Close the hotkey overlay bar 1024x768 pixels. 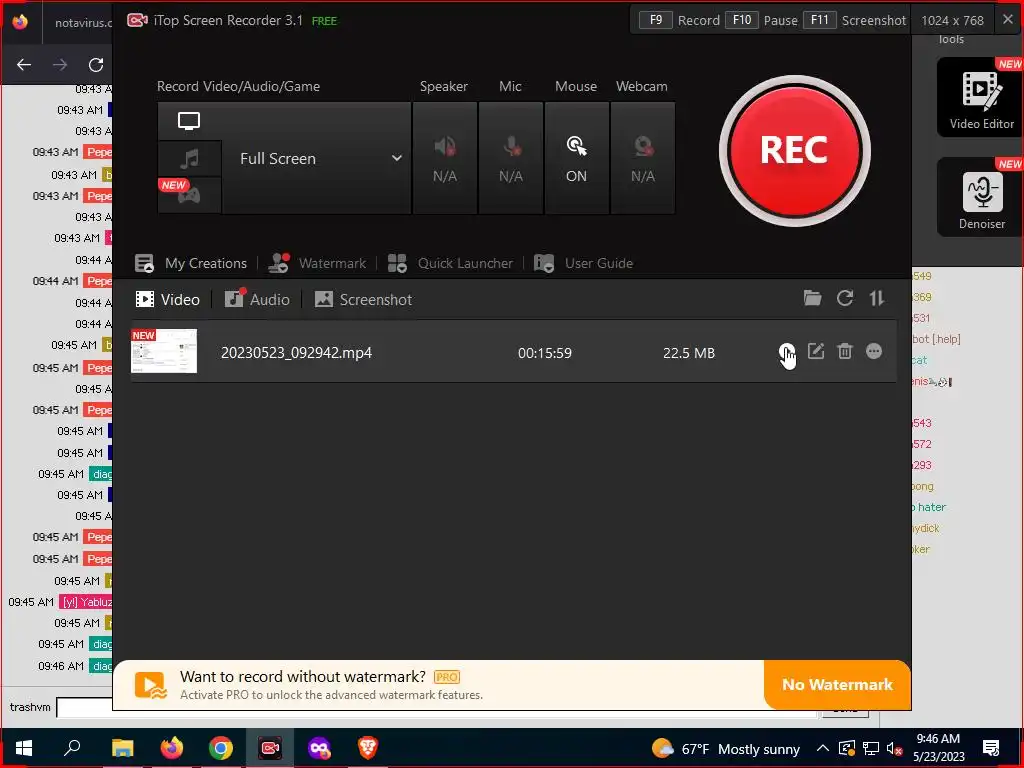(x=1008, y=20)
